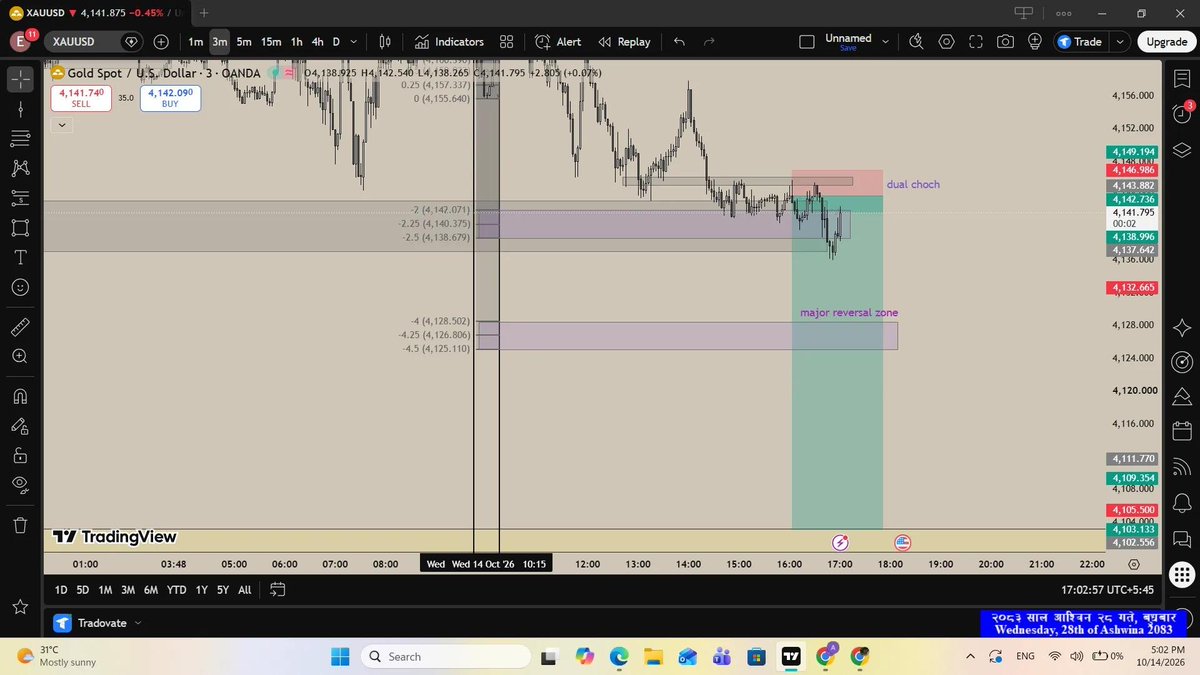The image size is (1200, 675).
Task: Select the ruler measure tool
Action: (x=21, y=327)
